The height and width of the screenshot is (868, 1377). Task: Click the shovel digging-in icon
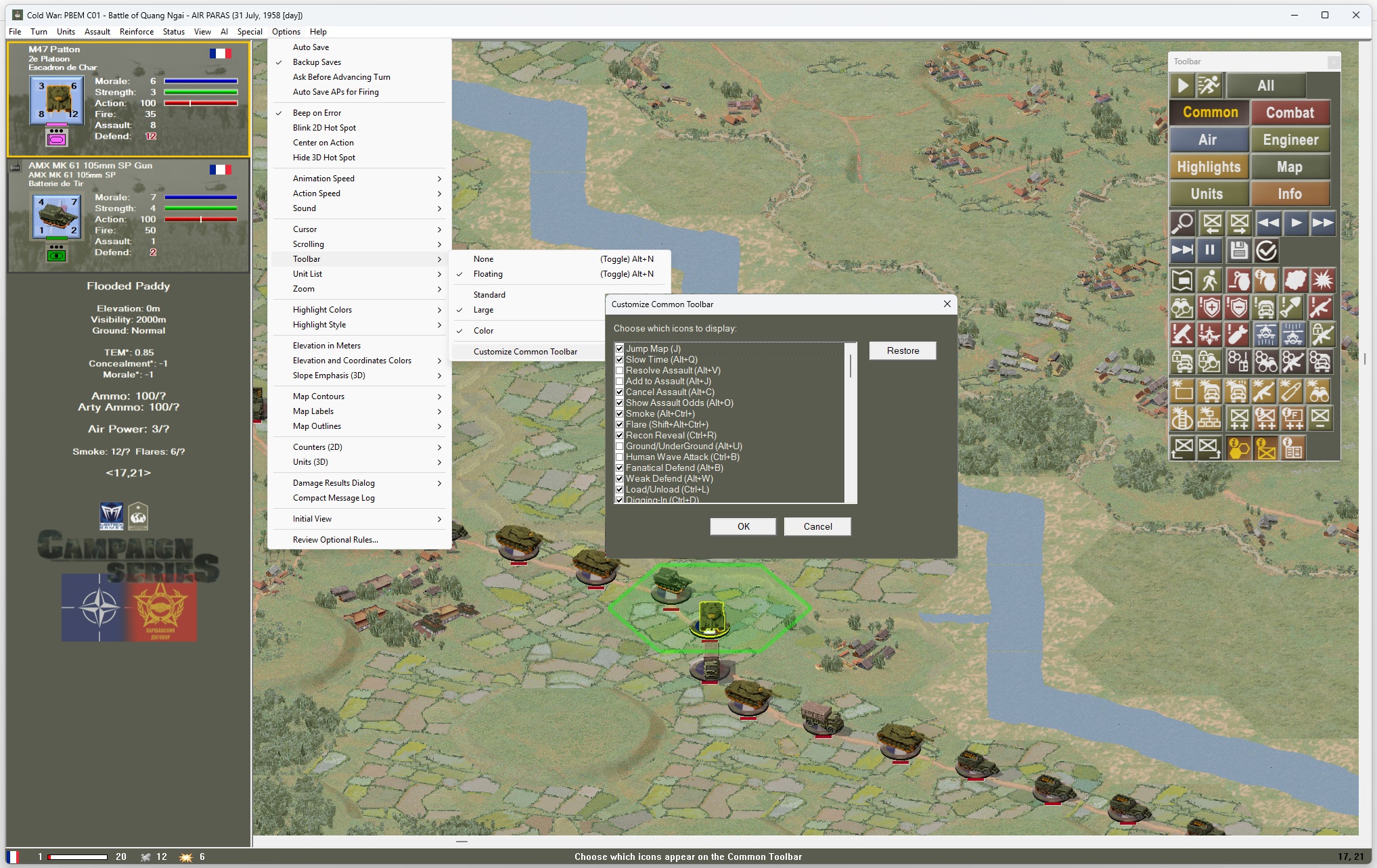tap(1292, 308)
